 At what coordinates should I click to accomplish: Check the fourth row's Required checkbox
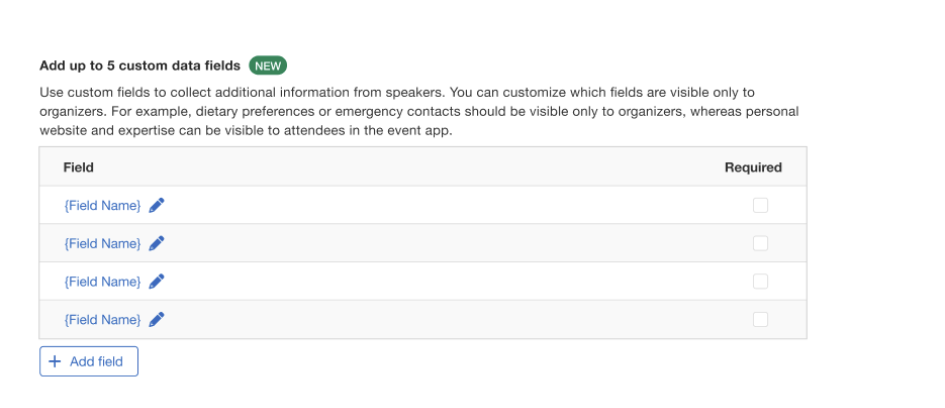pyautogui.click(x=760, y=319)
